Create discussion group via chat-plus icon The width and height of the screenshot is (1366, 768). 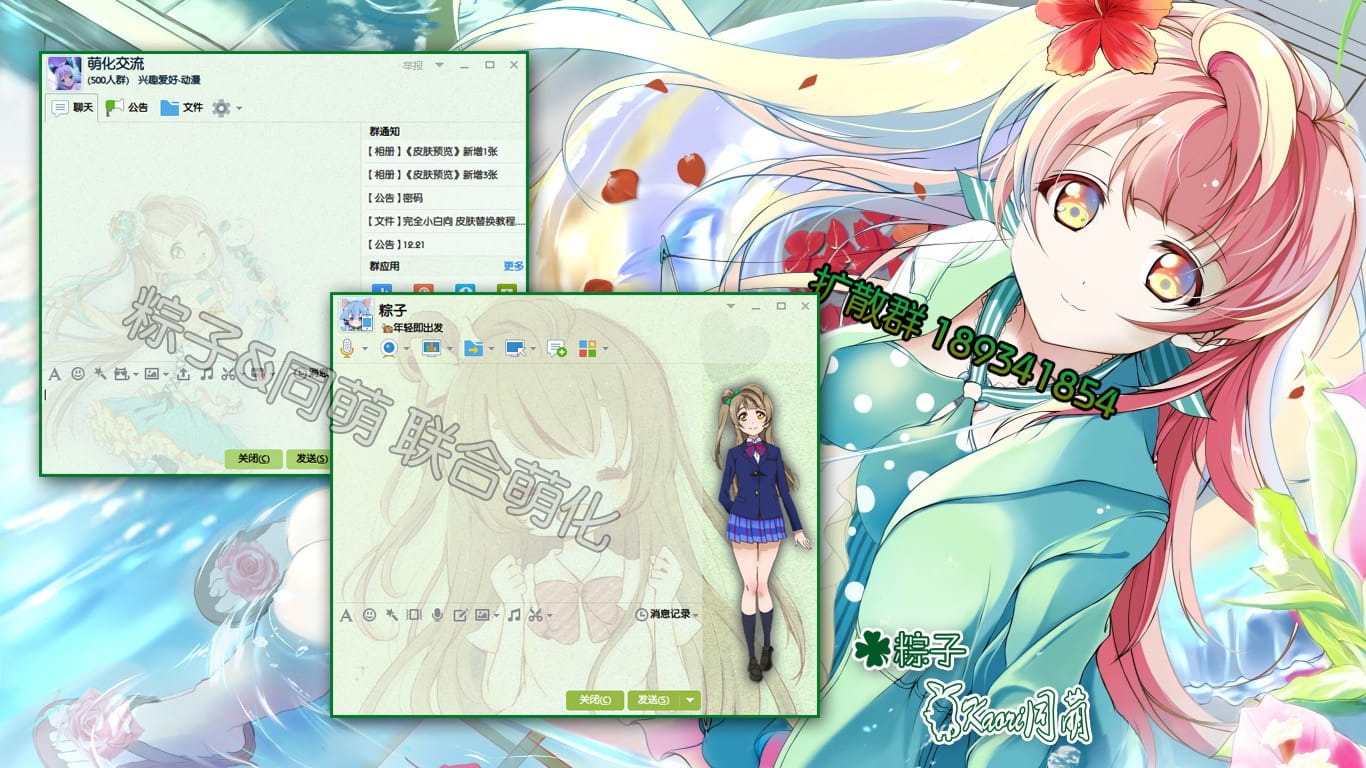click(x=557, y=348)
